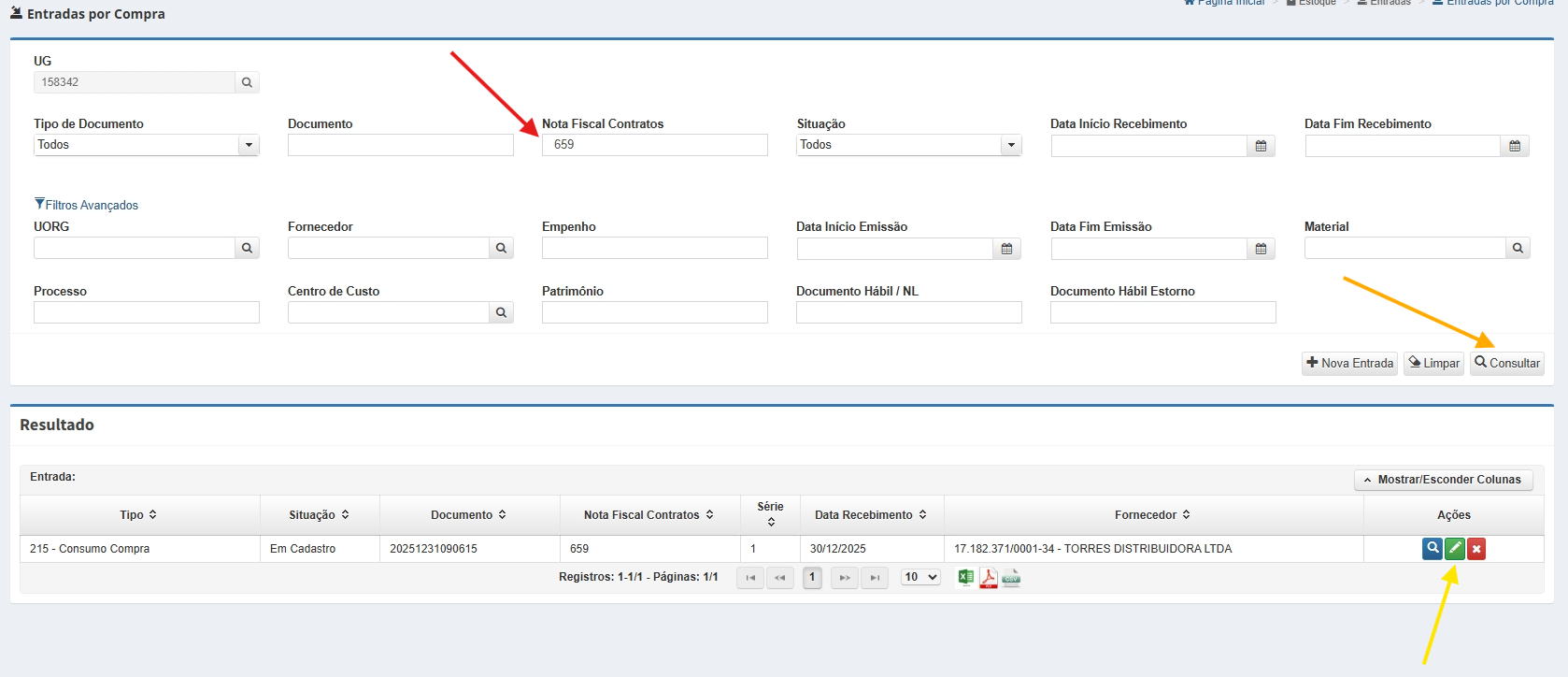The image size is (1568, 677).
Task: Open the Data Início Recebimento calendar picker
Action: coord(1261,146)
